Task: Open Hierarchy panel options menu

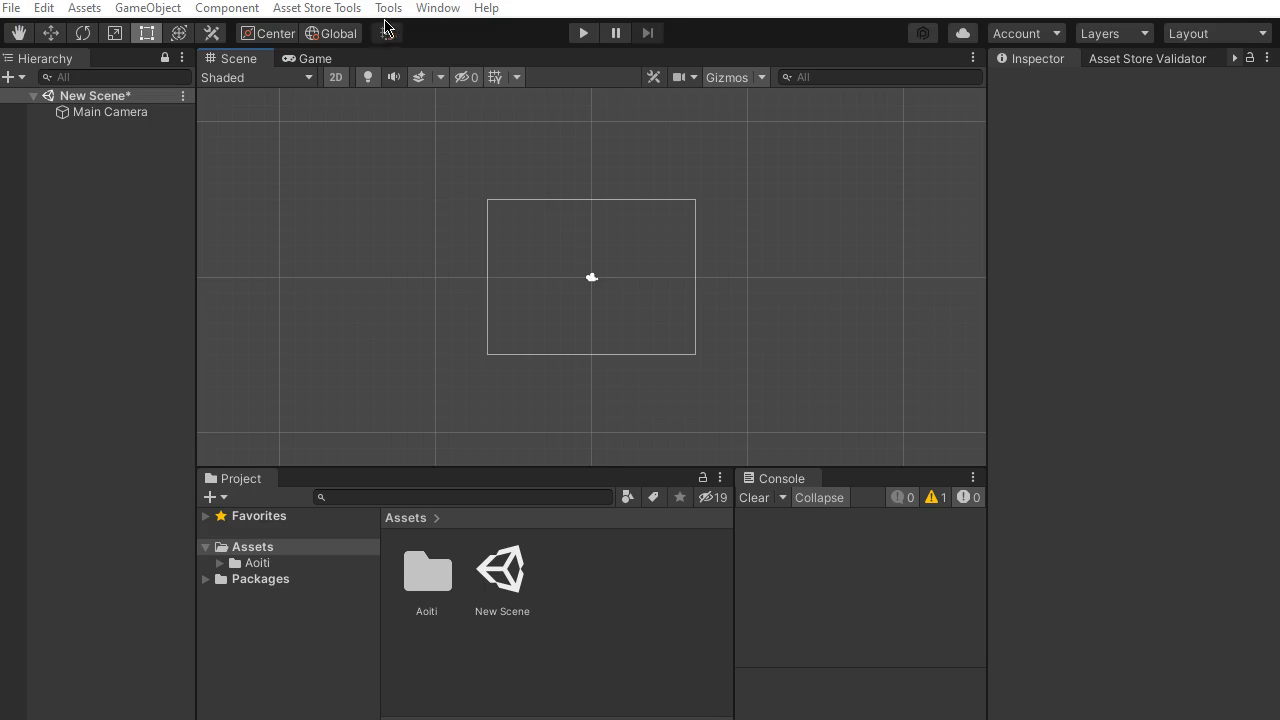Action: point(182,58)
